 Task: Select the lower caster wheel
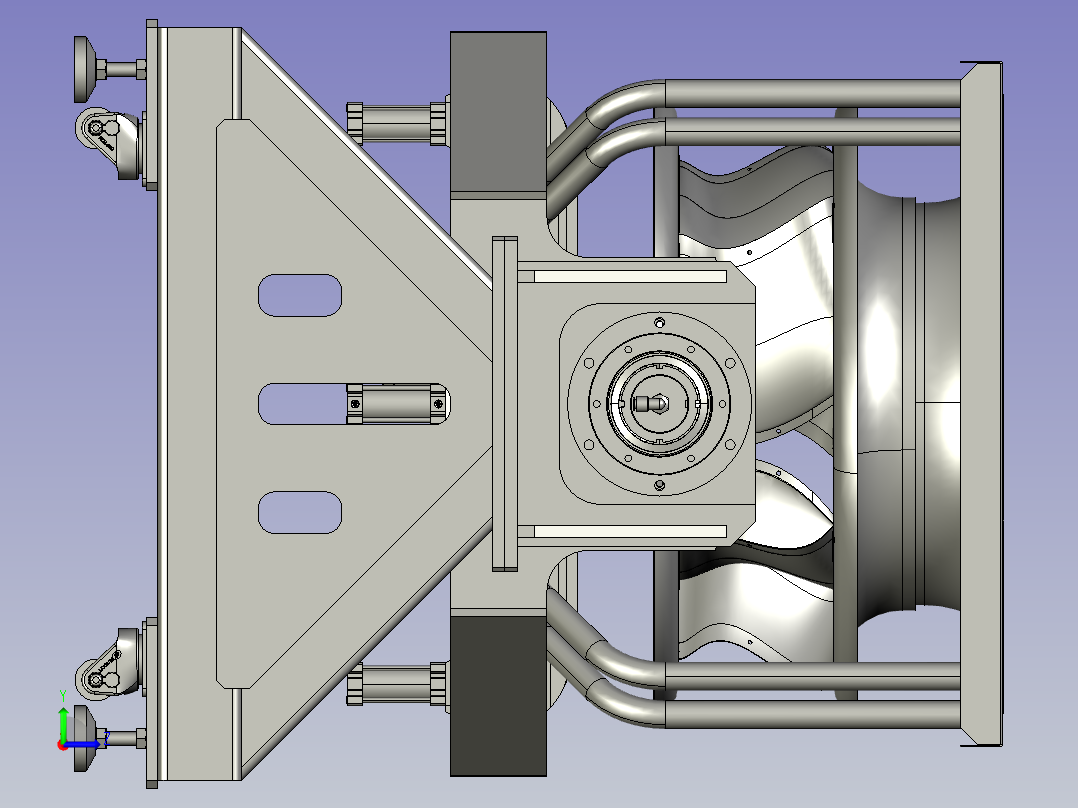click(x=95, y=679)
